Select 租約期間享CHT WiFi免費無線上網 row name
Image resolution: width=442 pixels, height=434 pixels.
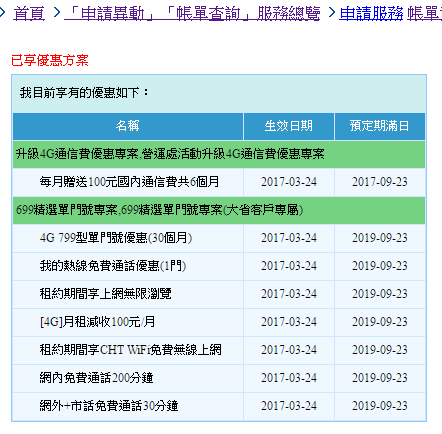[x=130, y=350]
